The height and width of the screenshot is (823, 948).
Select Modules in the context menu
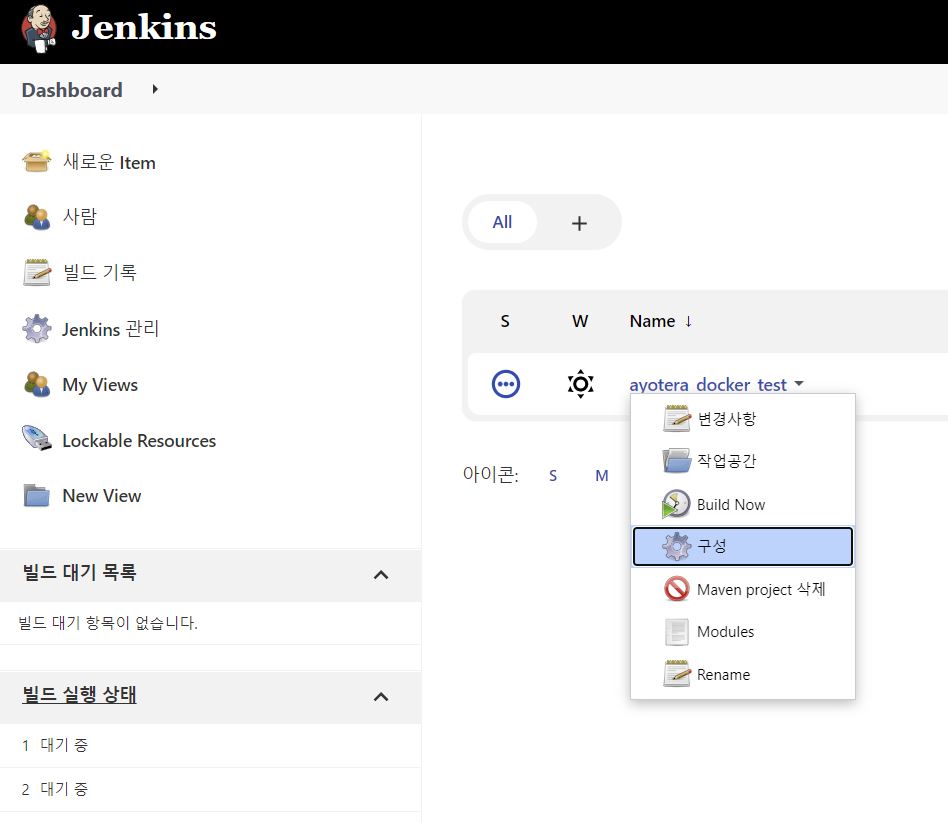coord(742,632)
